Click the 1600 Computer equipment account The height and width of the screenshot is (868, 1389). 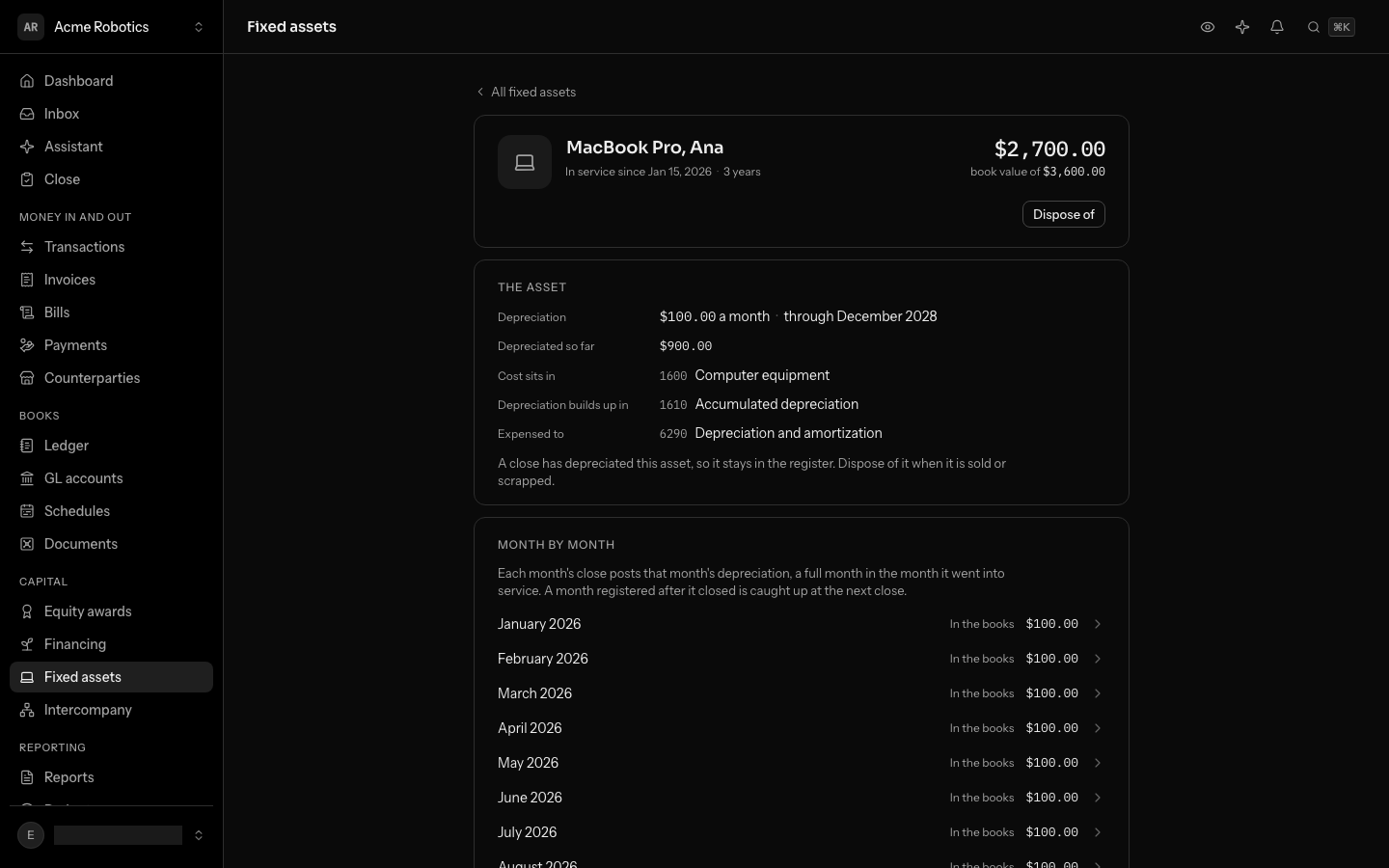(x=745, y=375)
